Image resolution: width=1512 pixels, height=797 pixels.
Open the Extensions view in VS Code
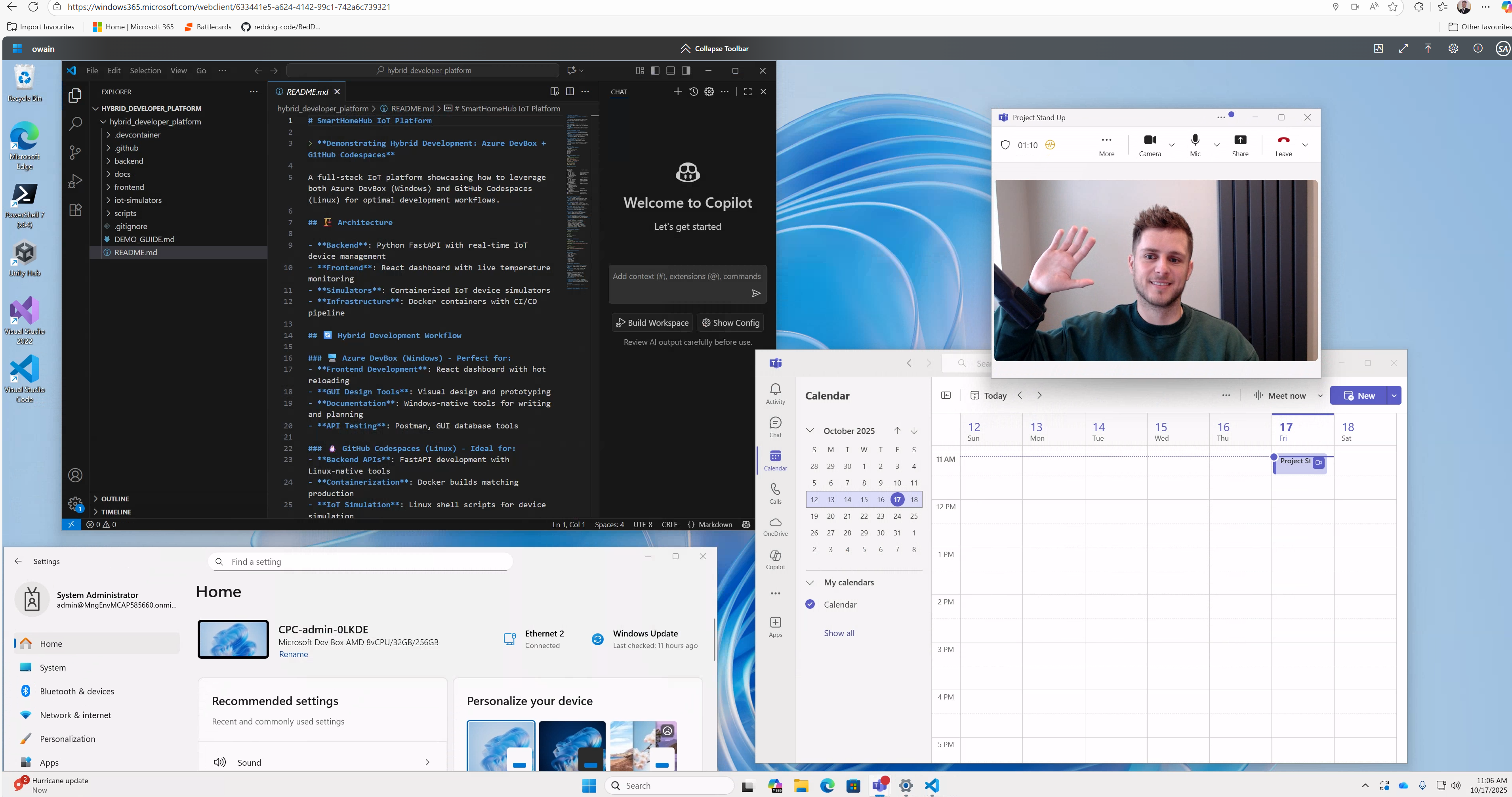[x=75, y=210]
